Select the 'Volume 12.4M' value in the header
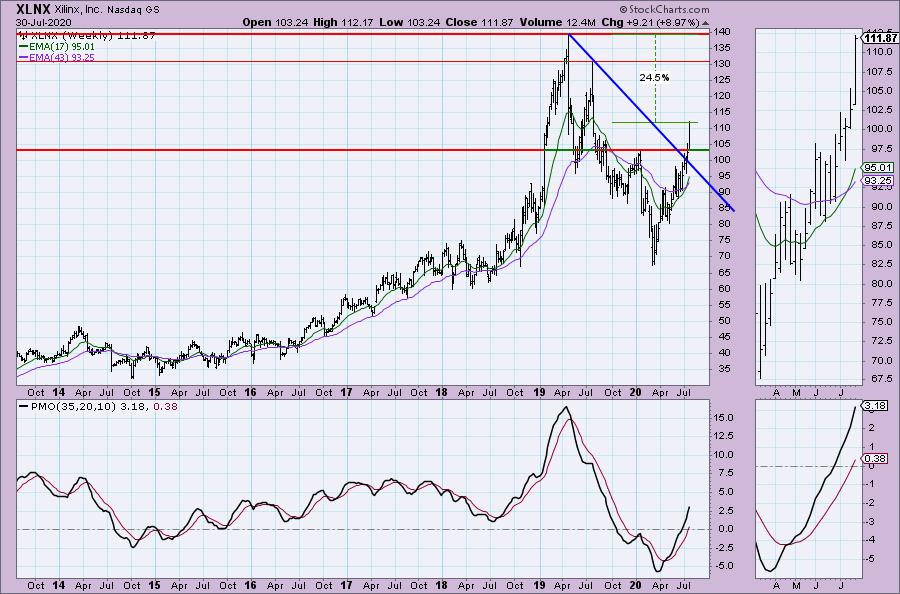The image size is (900, 594). [557, 22]
